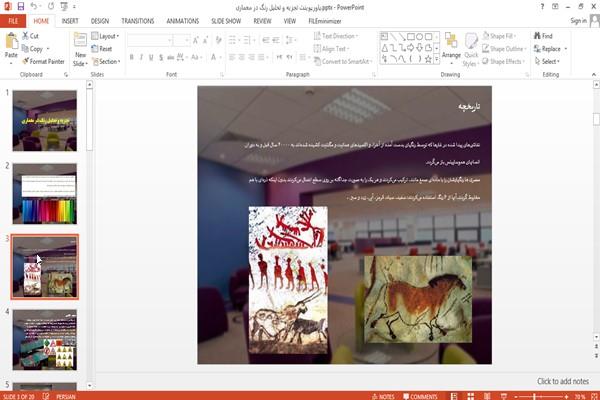The width and height of the screenshot is (600, 400).
Task: Toggle Underline formatting
Action: (x=151, y=57)
